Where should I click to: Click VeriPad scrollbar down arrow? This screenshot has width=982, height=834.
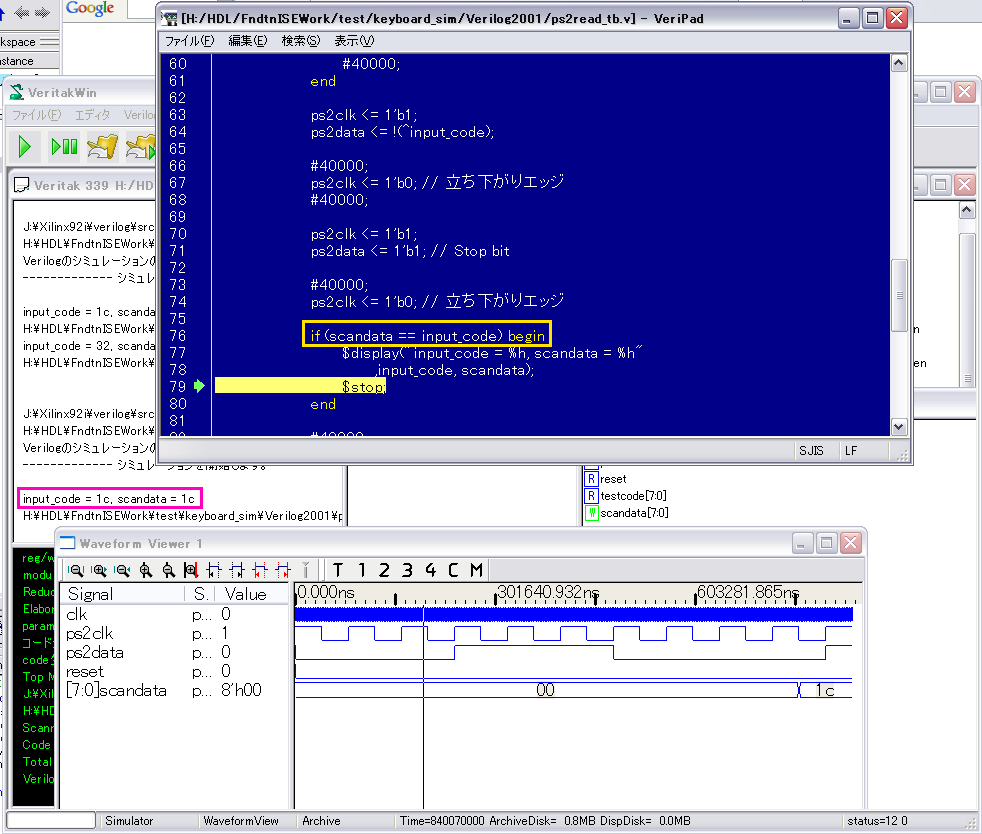point(899,427)
